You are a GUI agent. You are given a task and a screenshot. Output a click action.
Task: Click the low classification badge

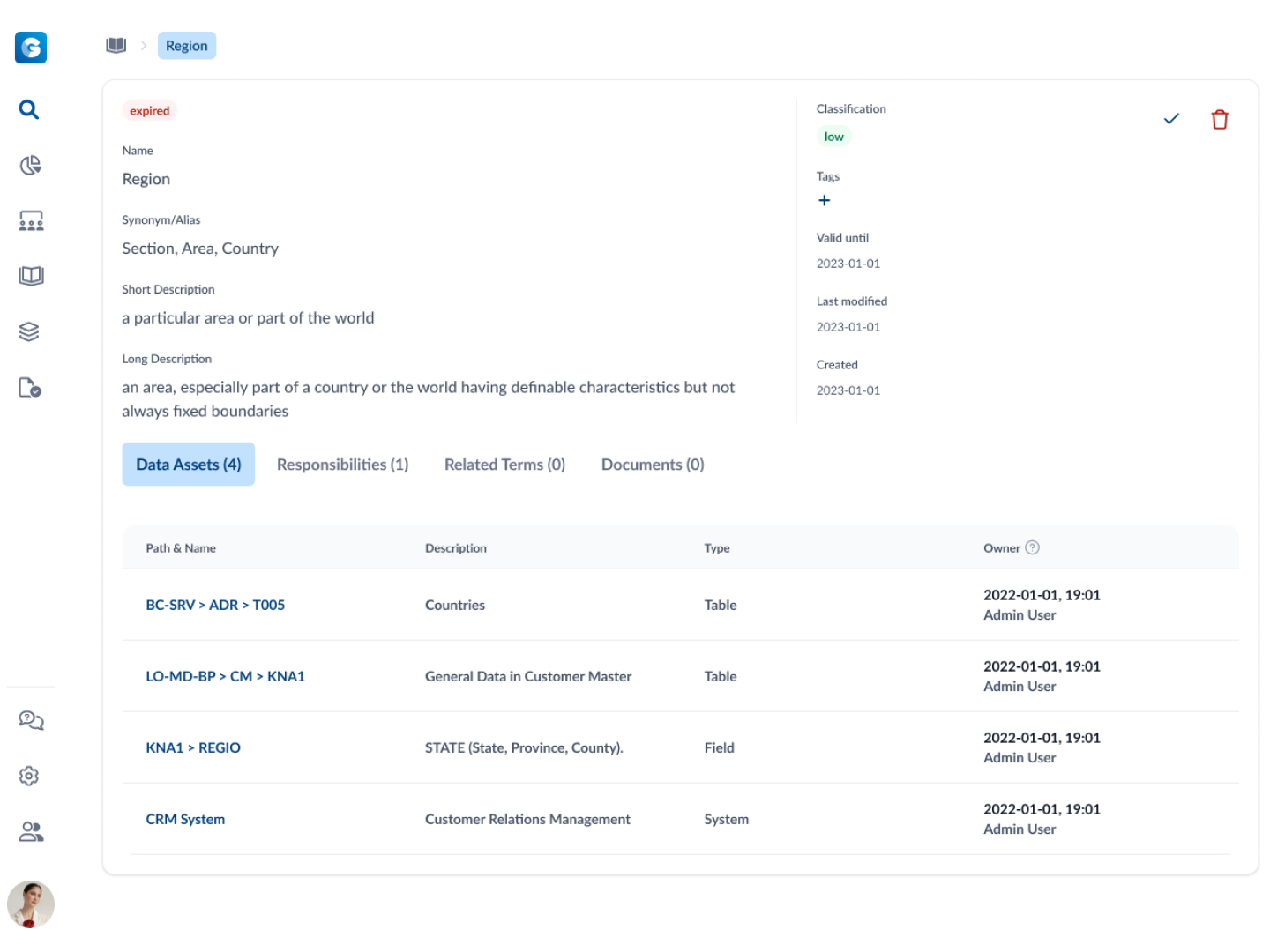[834, 137]
